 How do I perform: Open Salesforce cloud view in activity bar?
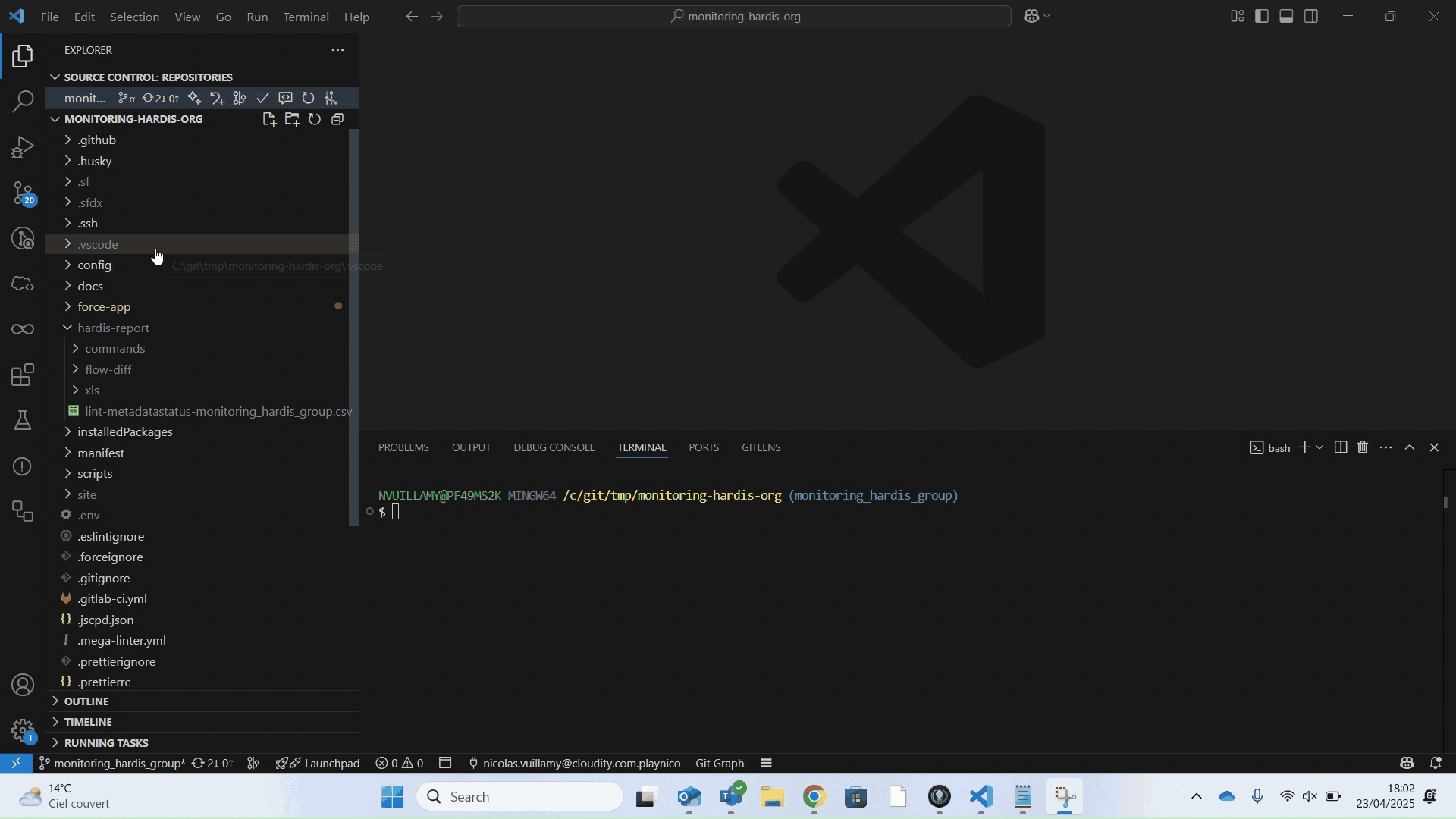pos(23,284)
